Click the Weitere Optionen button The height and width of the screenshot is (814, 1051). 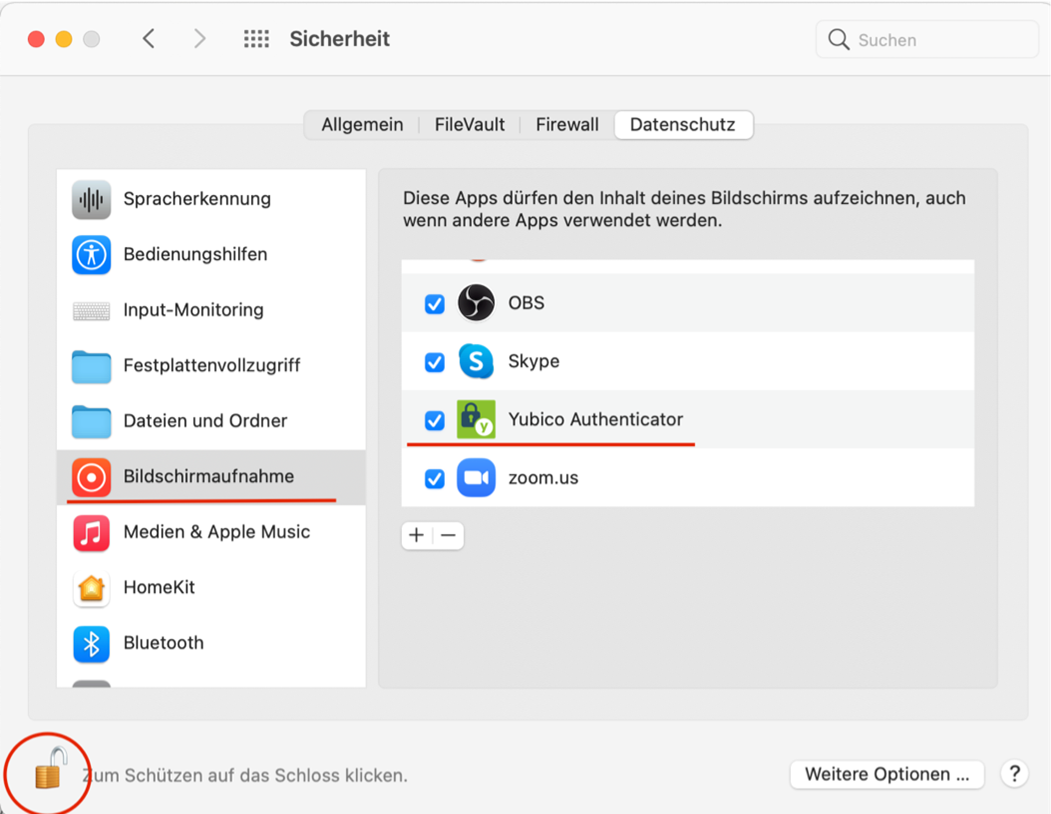(887, 774)
